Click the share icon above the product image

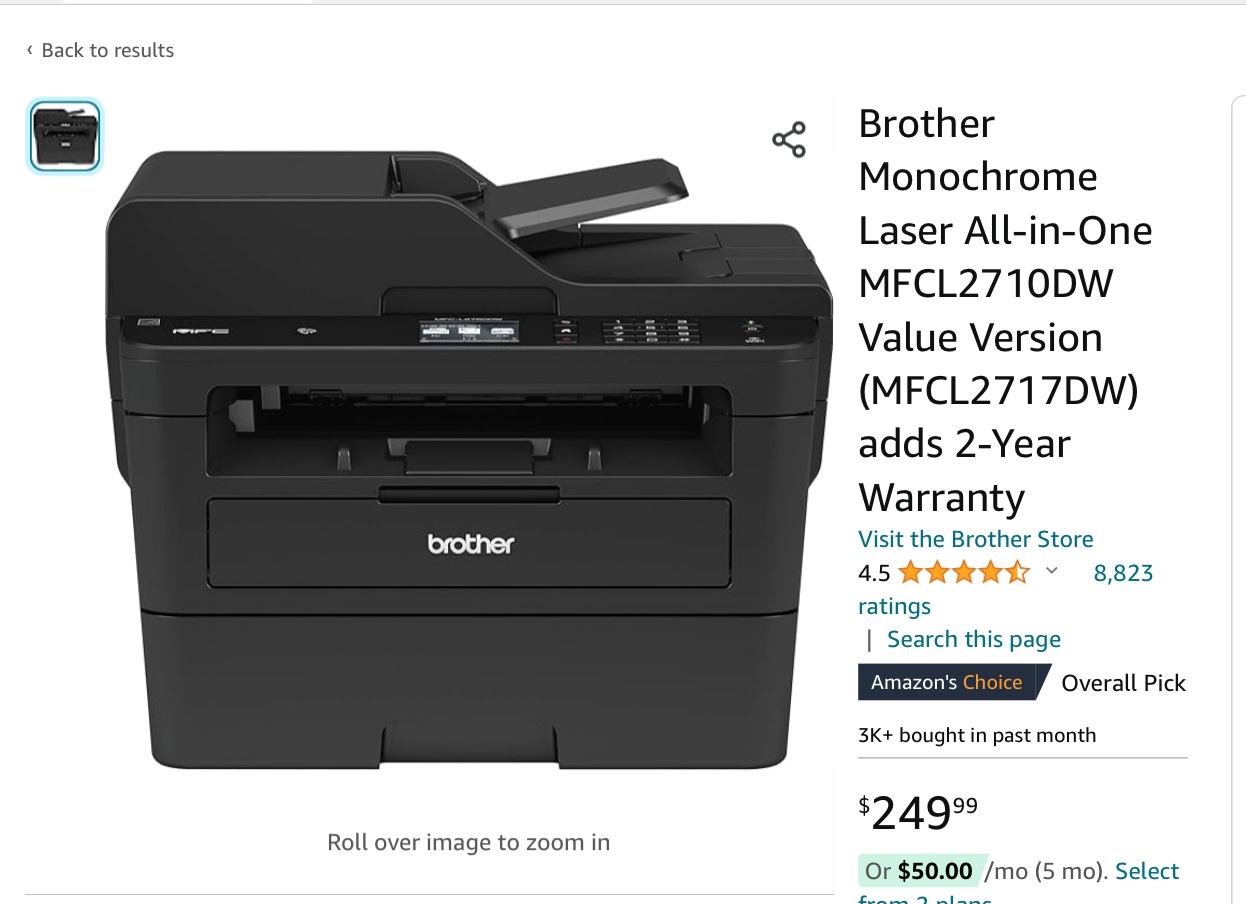(x=789, y=140)
